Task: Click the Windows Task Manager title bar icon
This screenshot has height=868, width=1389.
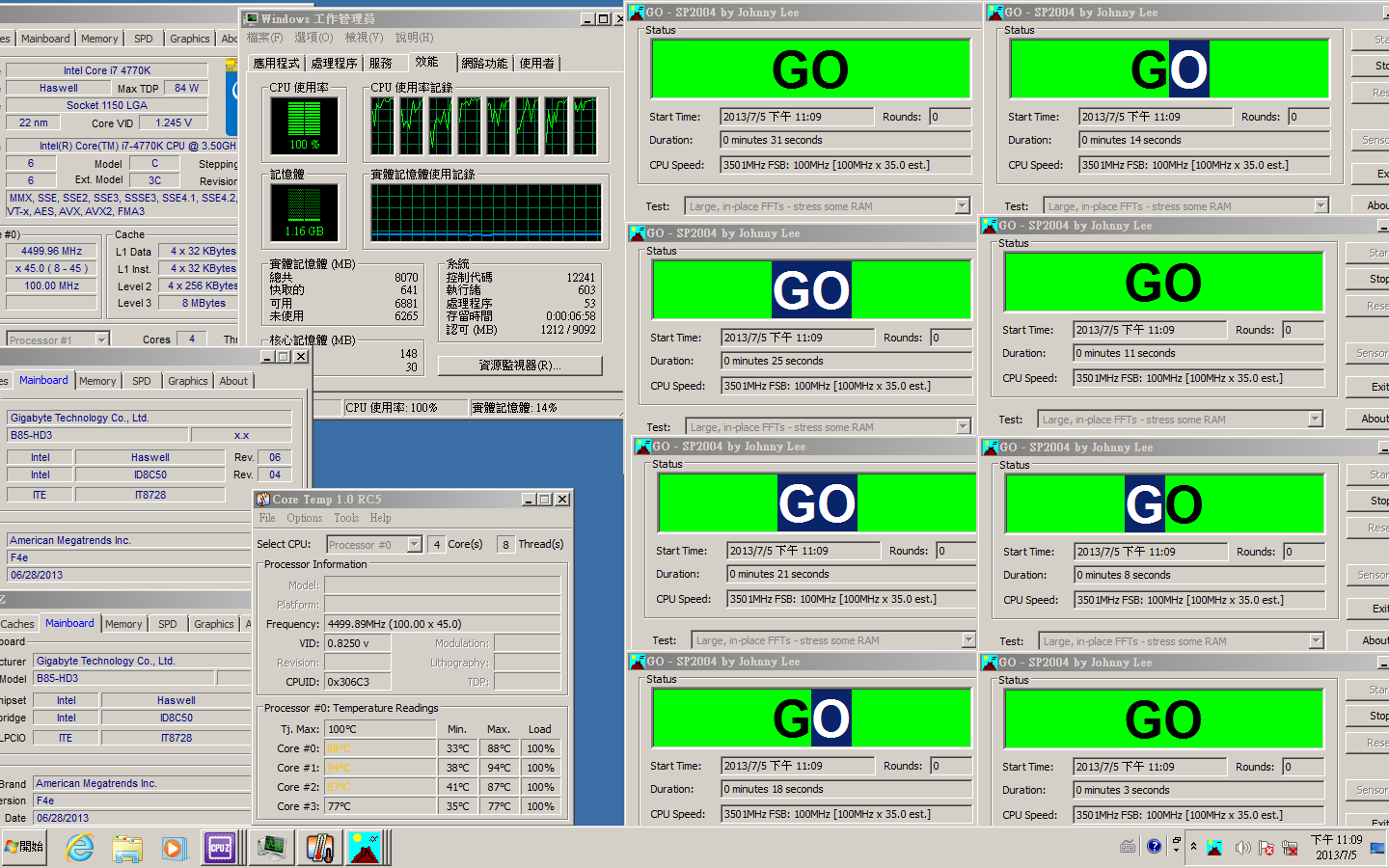Action: click(x=252, y=18)
